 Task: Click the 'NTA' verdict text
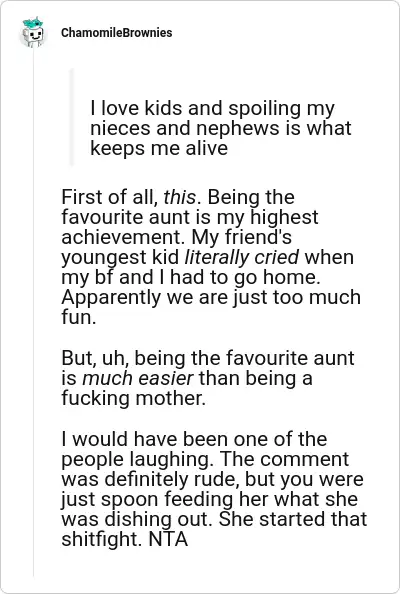[168, 539]
